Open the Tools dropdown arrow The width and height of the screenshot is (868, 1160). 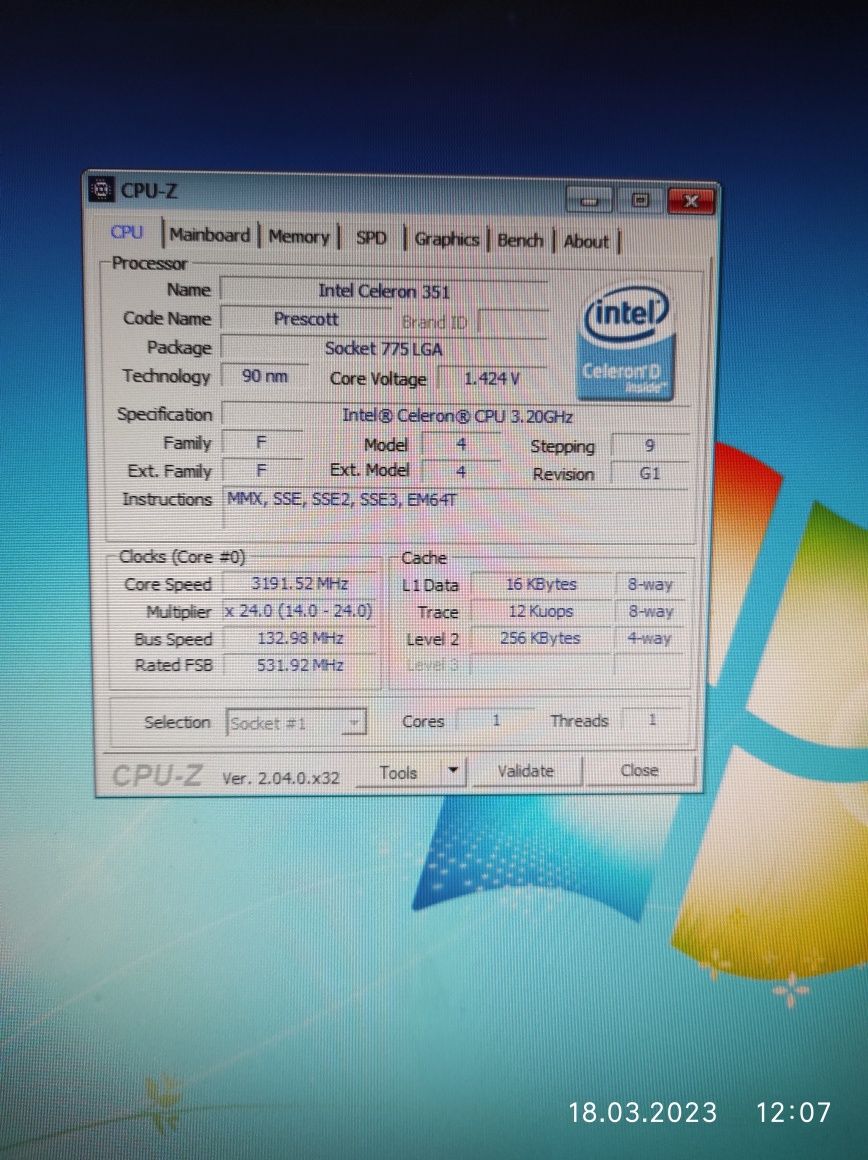point(454,771)
